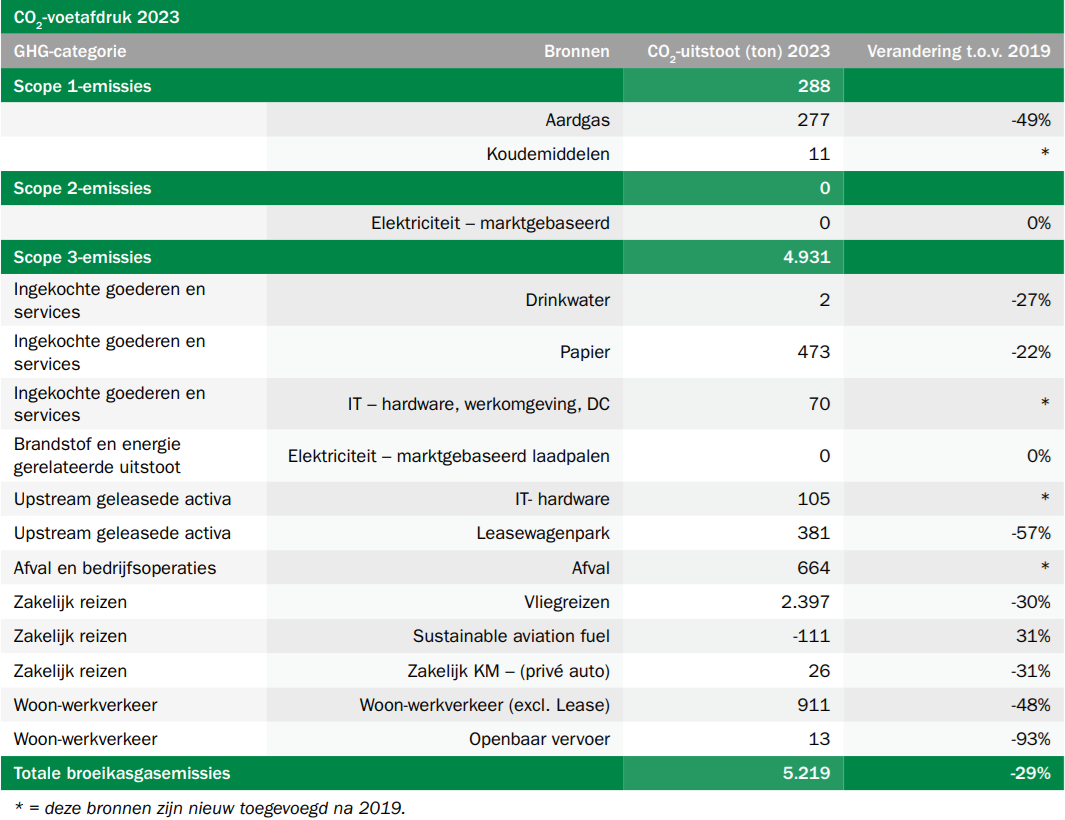Image resolution: width=1065 pixels, height=820 pixels.
Task: Select the Aardgas source cell
Action: pos(577,120)
